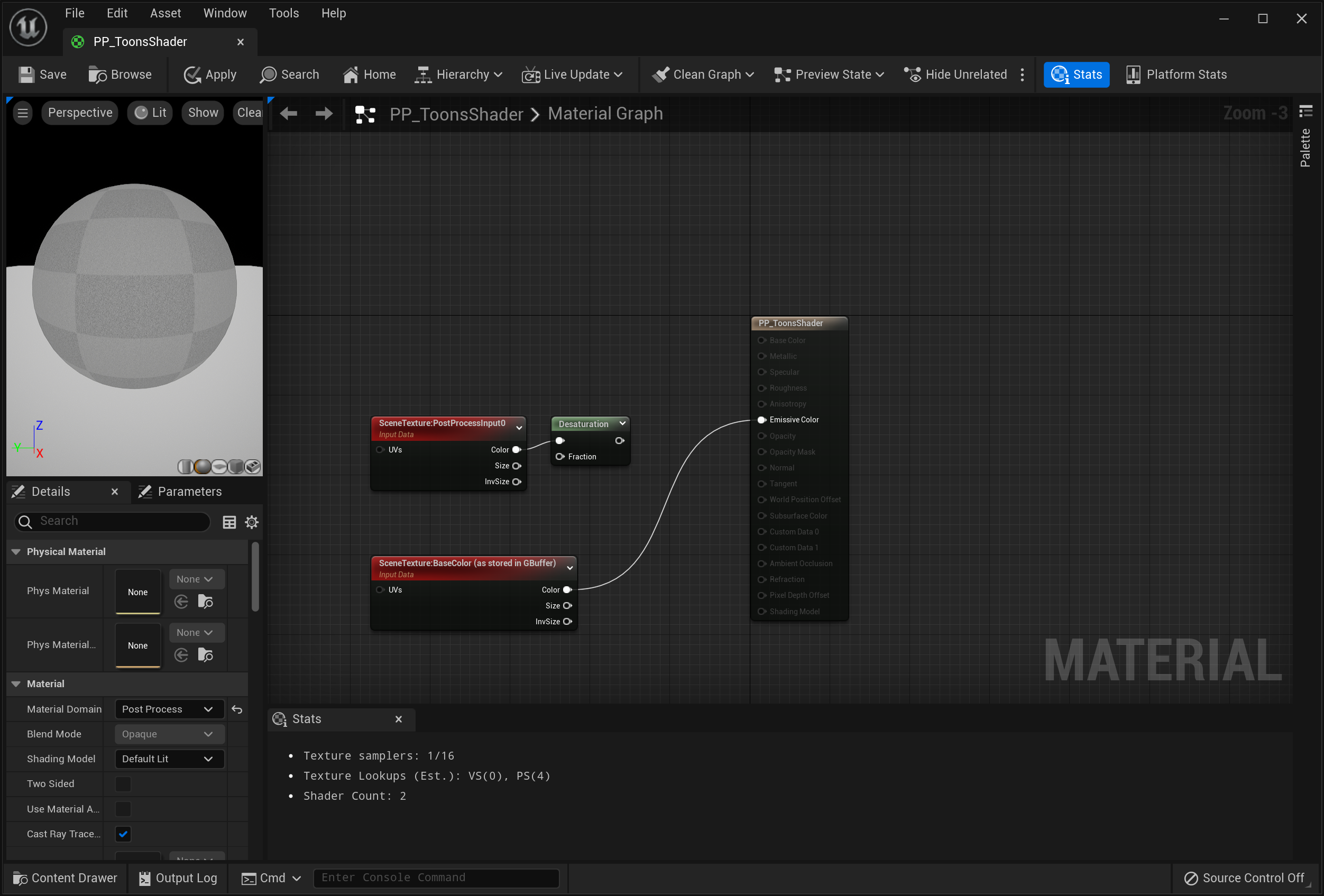Collapse the Physical Material section
Screen dimensions: 1324x896
point(16,551)
